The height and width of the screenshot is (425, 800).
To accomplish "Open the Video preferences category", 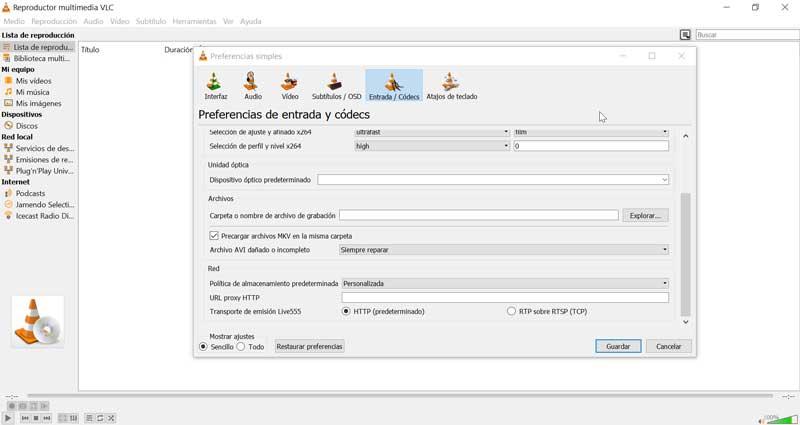I will pos(289,85).
